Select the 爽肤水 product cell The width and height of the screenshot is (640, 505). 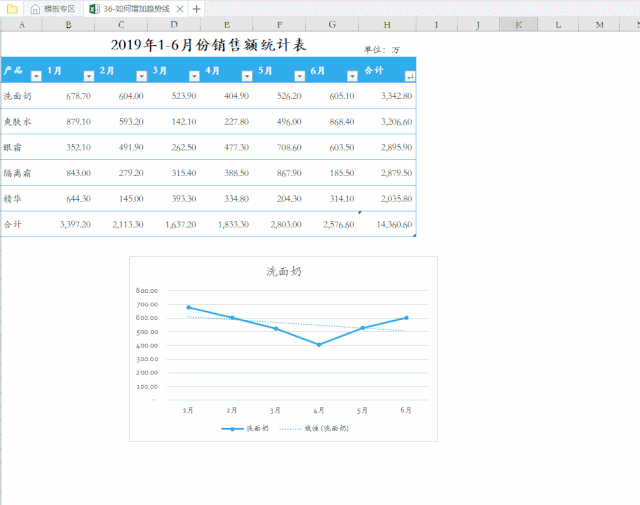[22, 122]
